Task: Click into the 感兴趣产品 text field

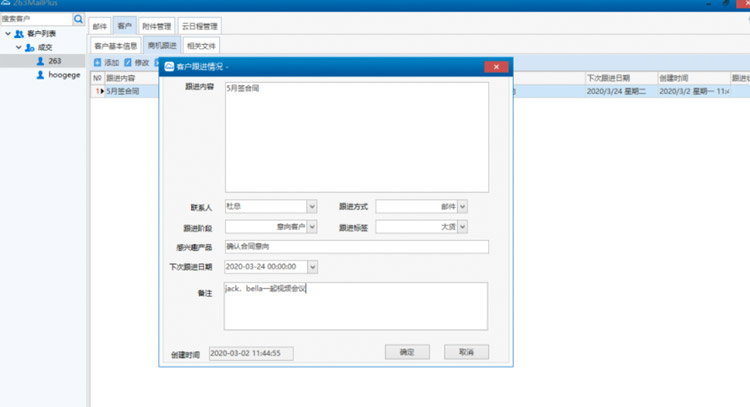Action: 355,247
